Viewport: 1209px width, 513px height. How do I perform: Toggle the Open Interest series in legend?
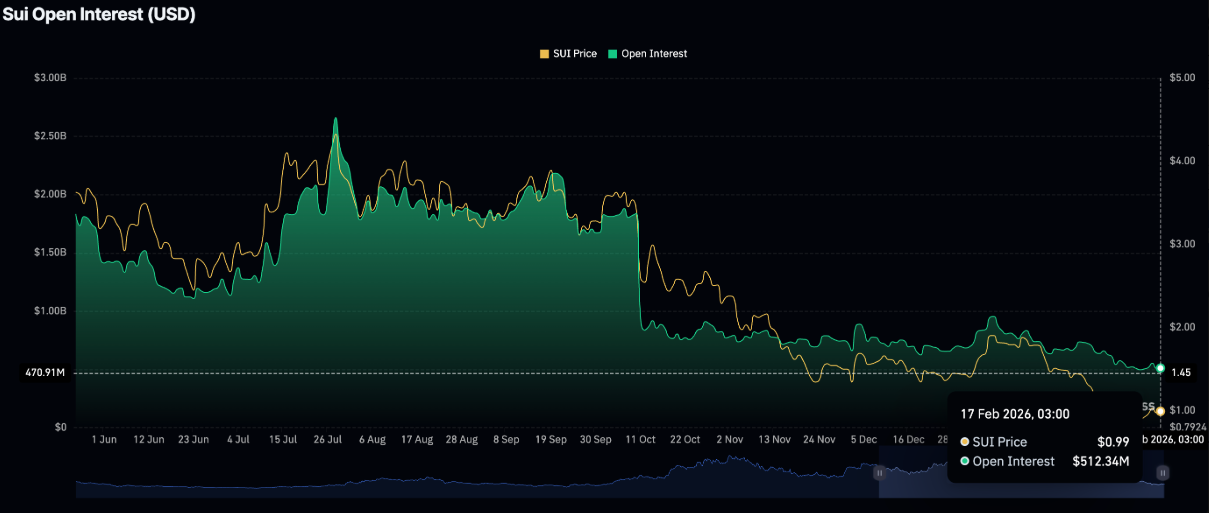654,54
